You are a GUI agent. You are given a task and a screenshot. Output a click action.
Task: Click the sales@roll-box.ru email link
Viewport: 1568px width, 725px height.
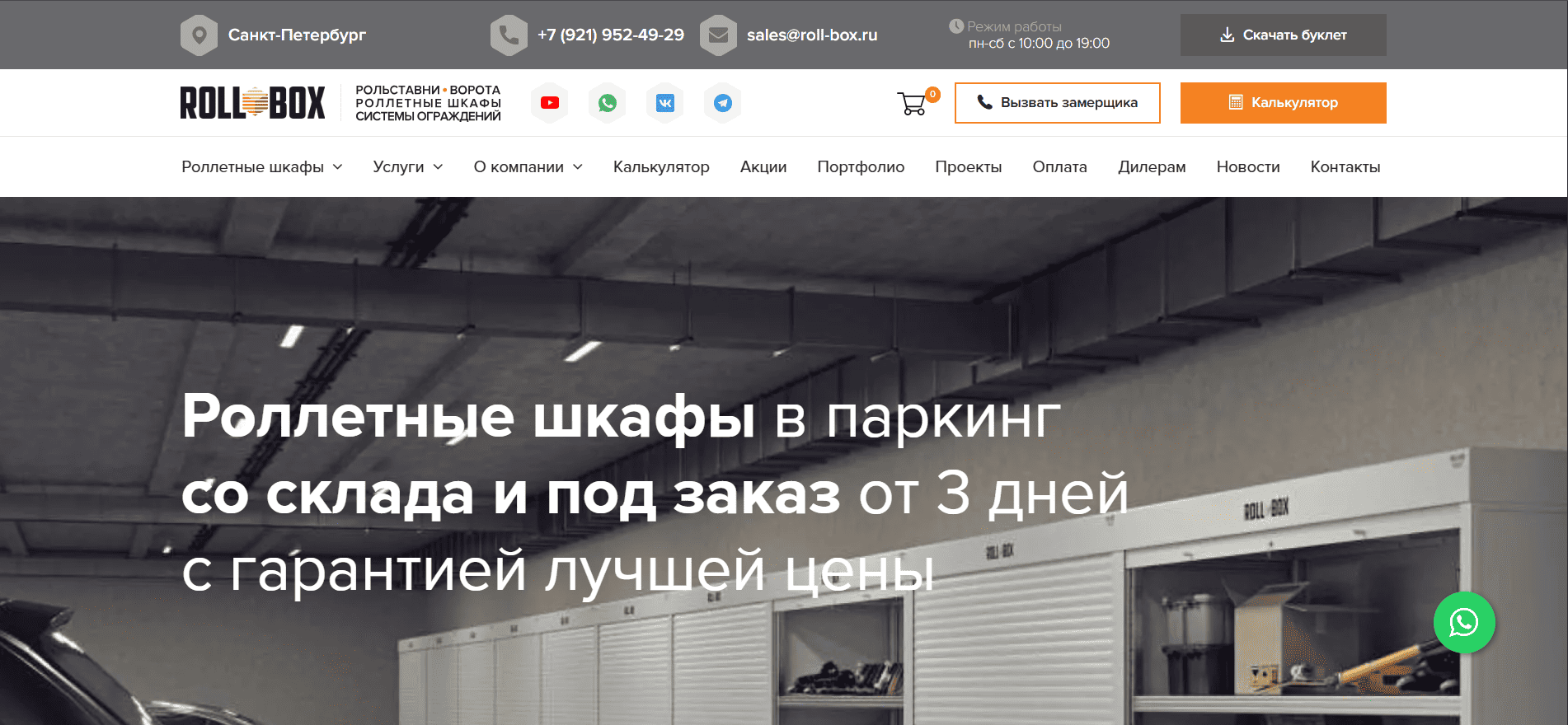pos(812,35)
